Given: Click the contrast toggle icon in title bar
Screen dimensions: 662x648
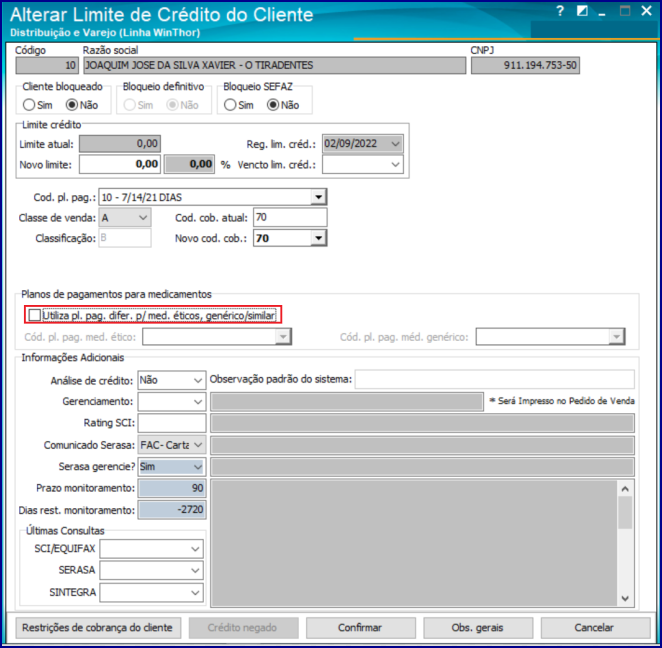Looking at the screenshot, I should pyautogui.click(x=582, y=11).
